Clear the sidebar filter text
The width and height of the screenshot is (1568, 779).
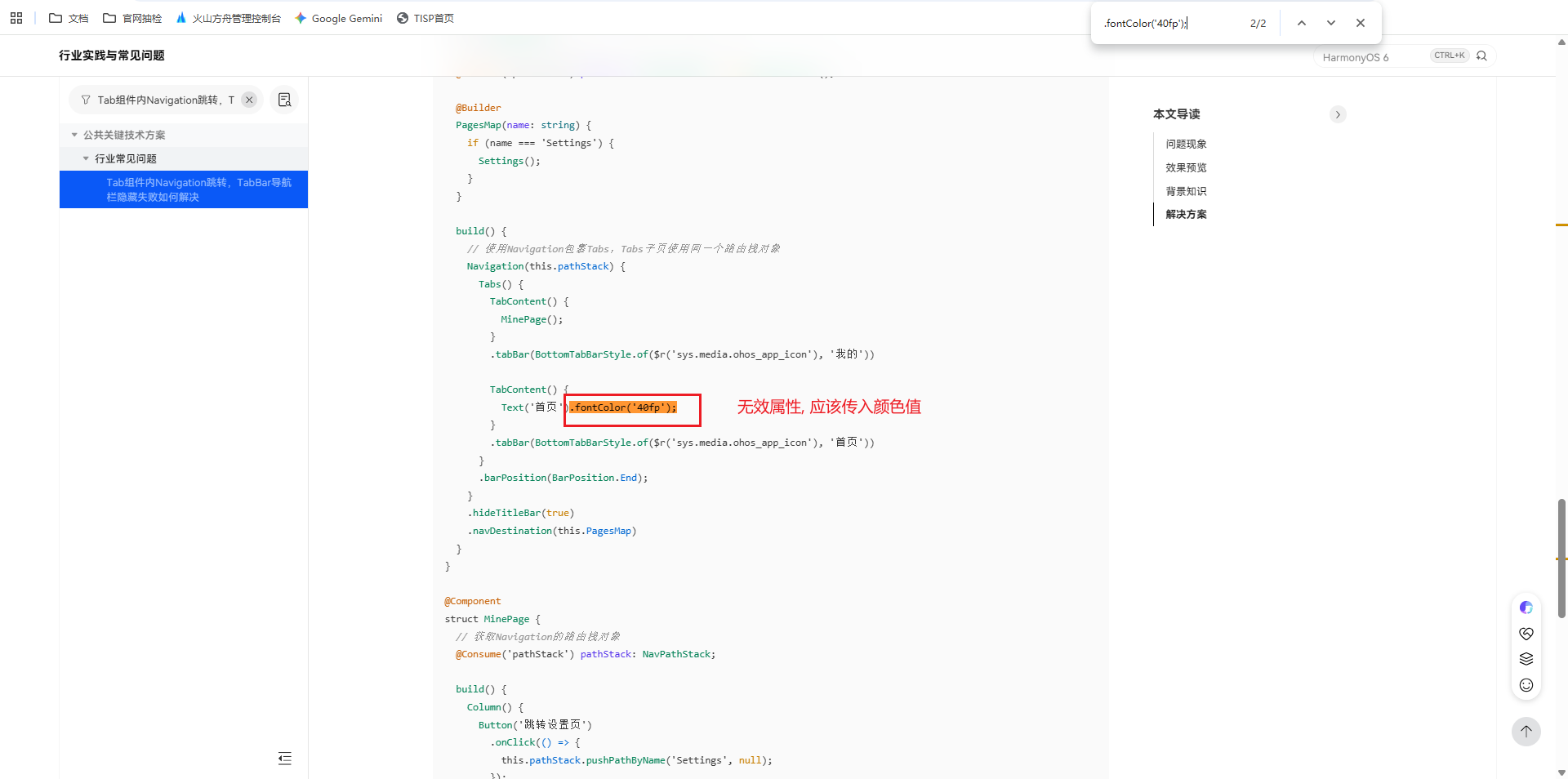249,100
